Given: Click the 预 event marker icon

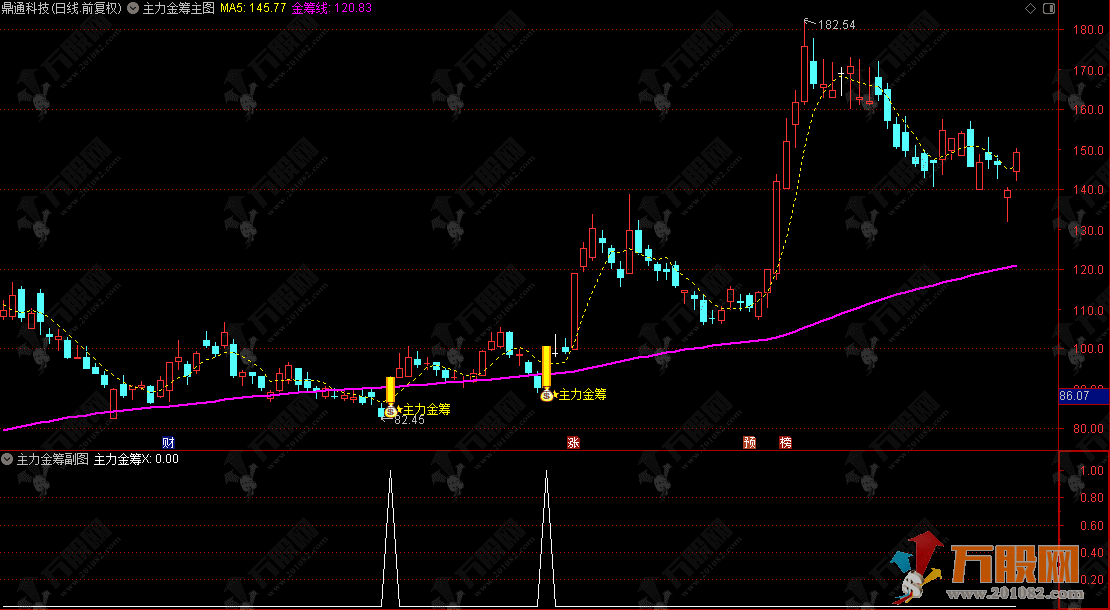Looking at the screenshot, I should tap(749, 442).
